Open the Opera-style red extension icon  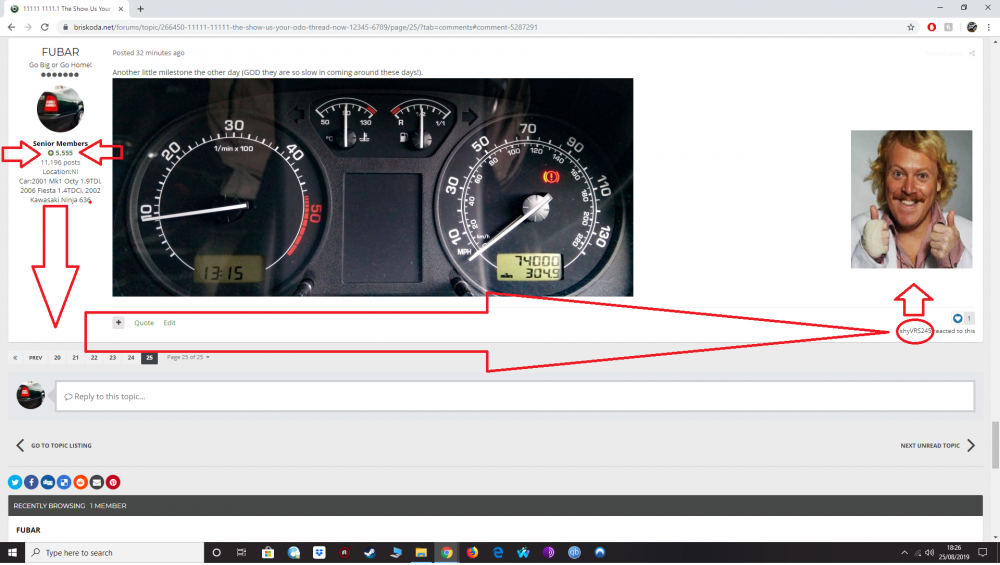pyautogui.click(x=932, y=27)
